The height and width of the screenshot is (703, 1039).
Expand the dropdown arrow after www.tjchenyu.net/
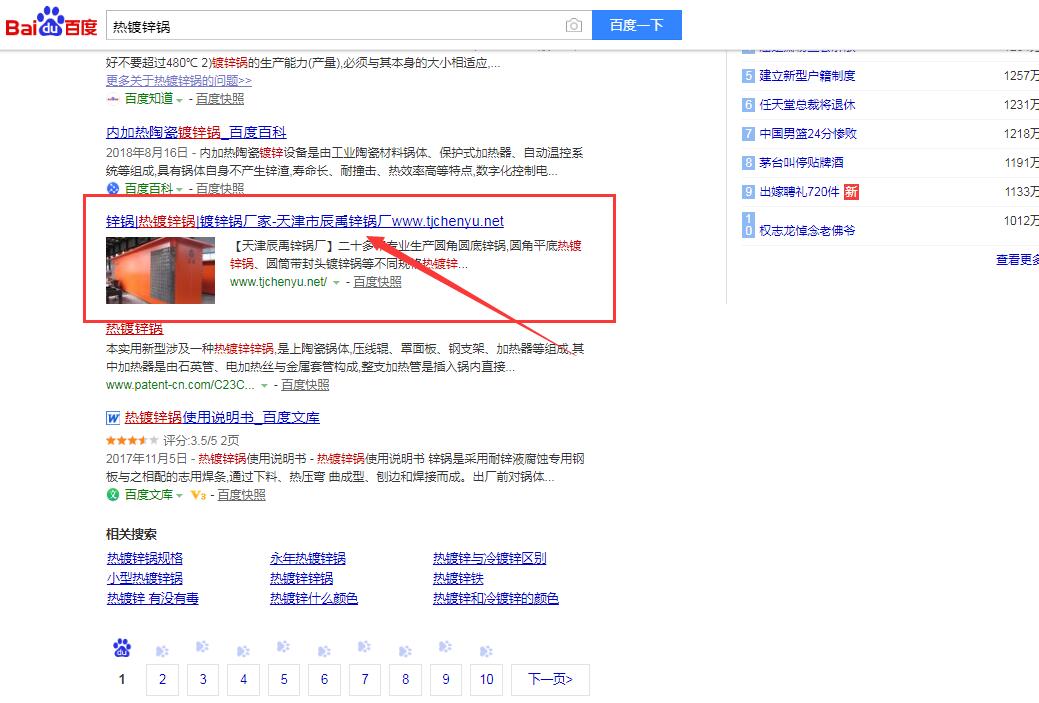coord(336,283)
